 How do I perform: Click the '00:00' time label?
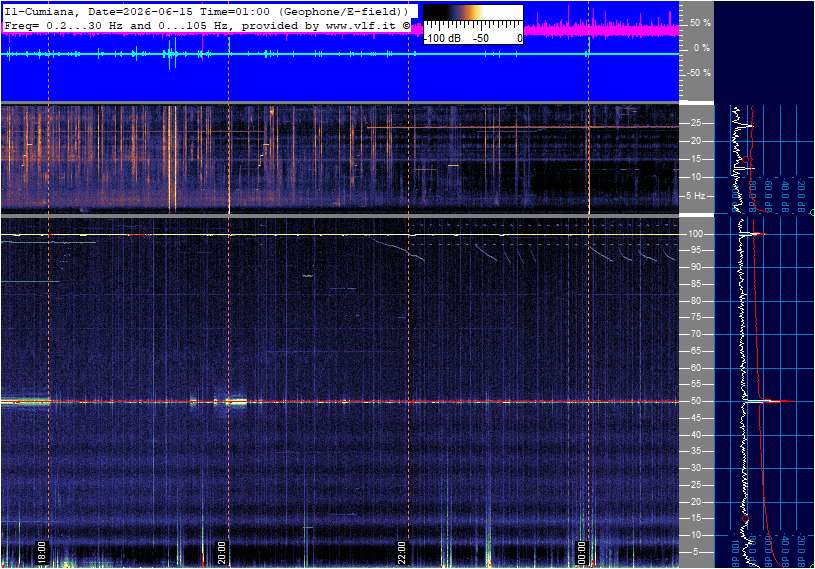coord(581,552)
